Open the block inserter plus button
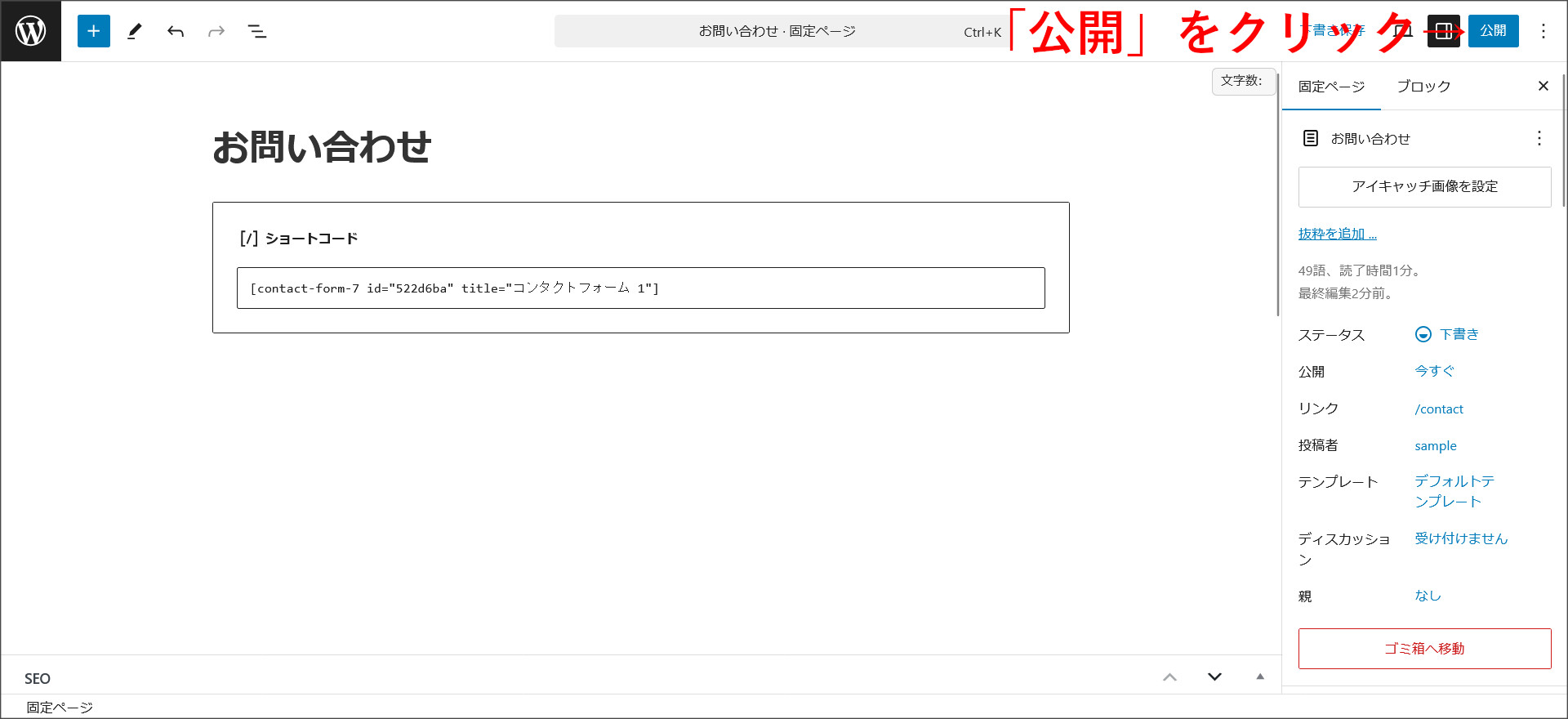 click(x=94, y=31)
